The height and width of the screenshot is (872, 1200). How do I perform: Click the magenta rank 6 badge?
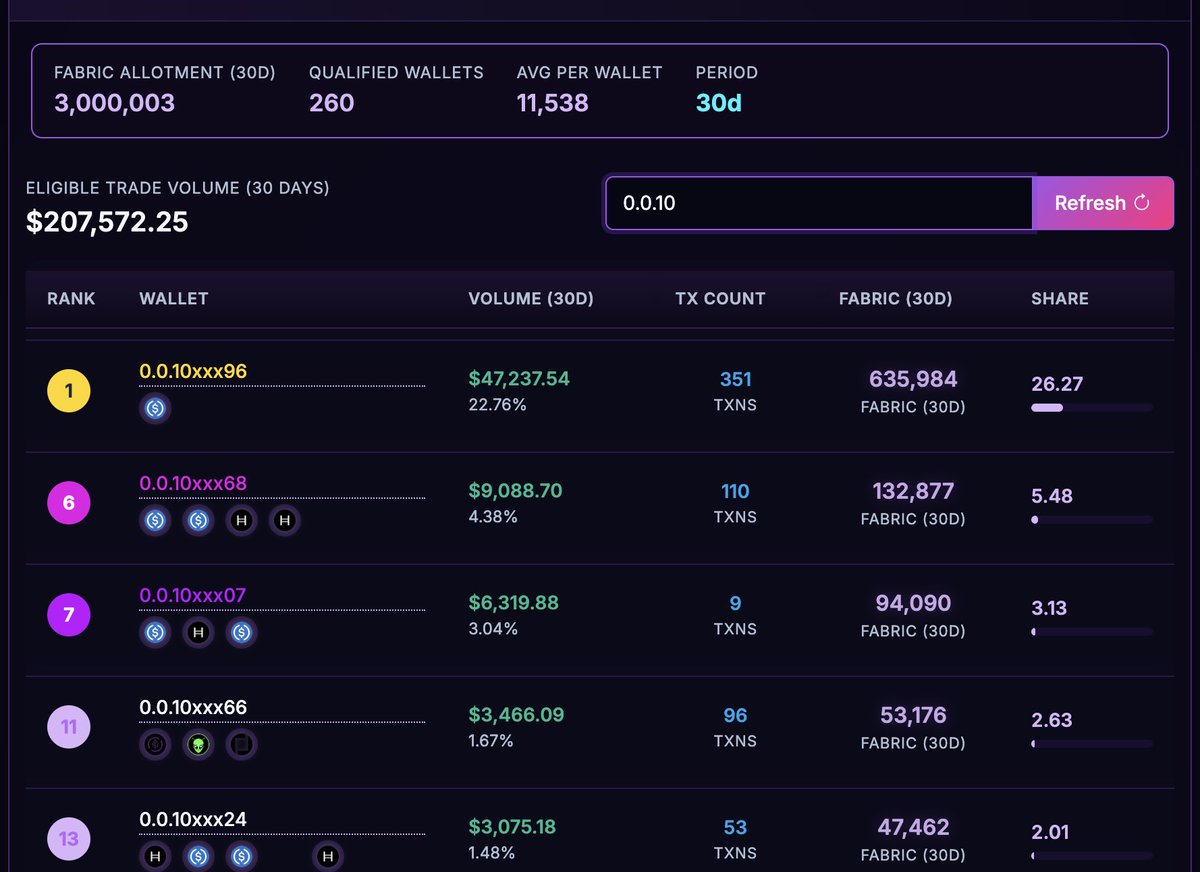(x=69, y=503)
